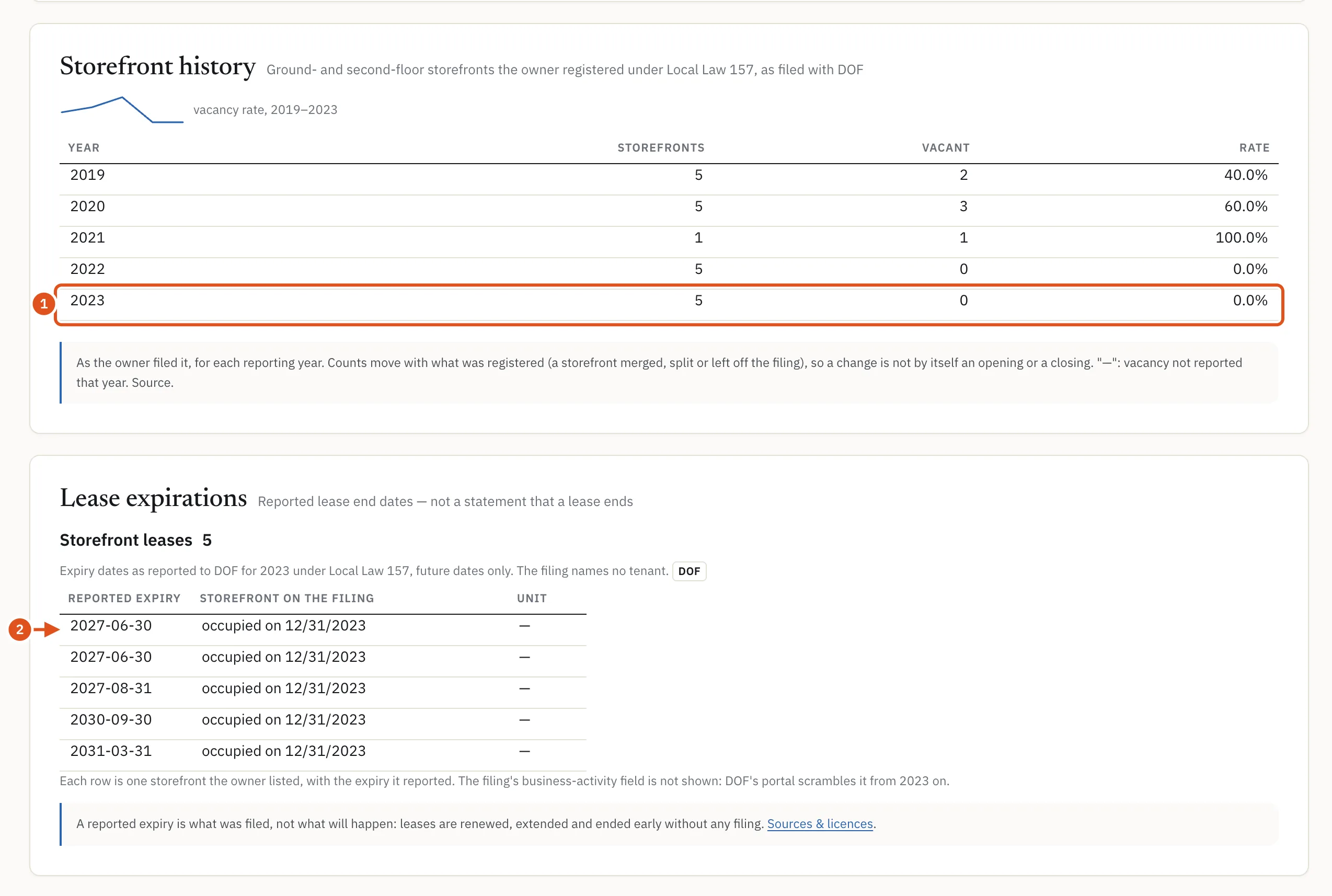Image resolution: width=1332 pixels, height=896 pixels.
Task: Select the 2030-09-30 expiry date
Action: (111, 720)
